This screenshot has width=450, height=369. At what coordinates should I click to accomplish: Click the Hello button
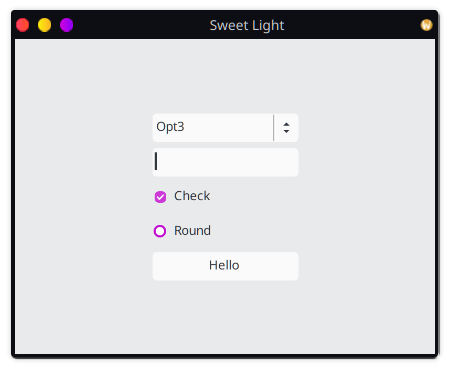tap(225, 266)
